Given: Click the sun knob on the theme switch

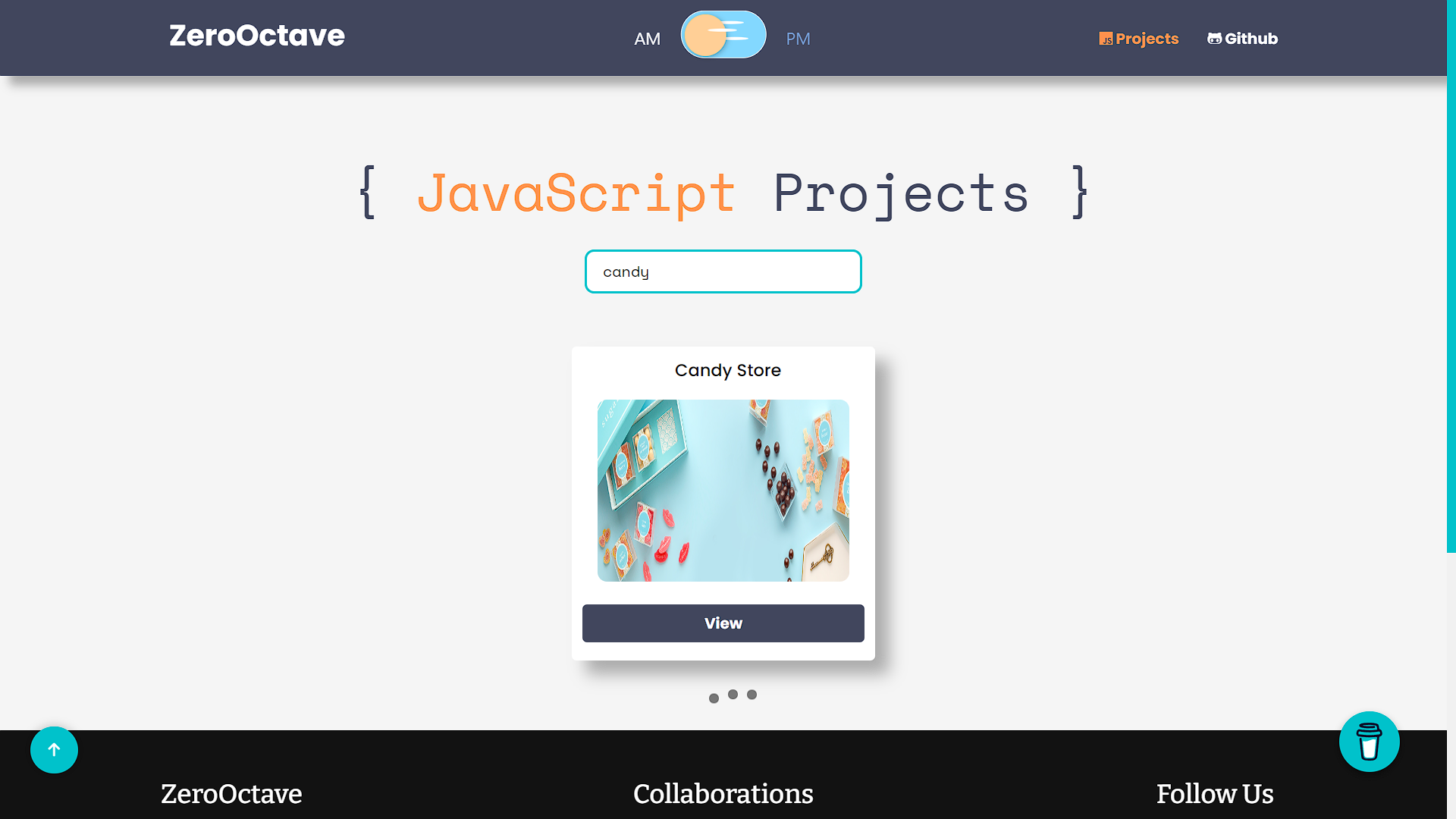Looking at the screenshot, I should click(704, 35).
